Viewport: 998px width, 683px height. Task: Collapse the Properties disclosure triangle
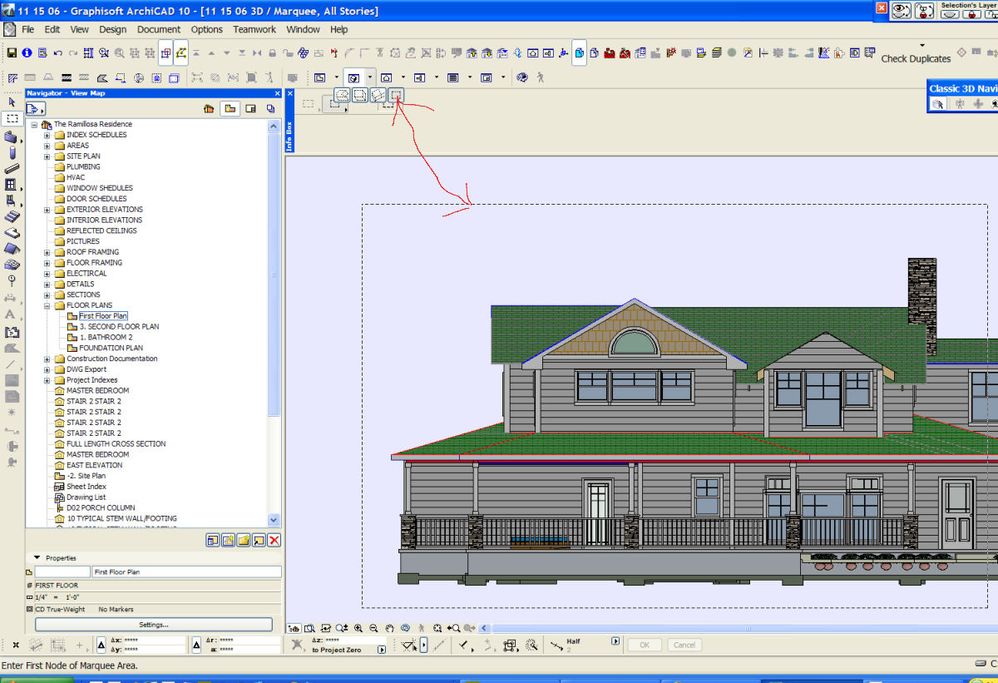pyautogui.click(x=37, y=558)
